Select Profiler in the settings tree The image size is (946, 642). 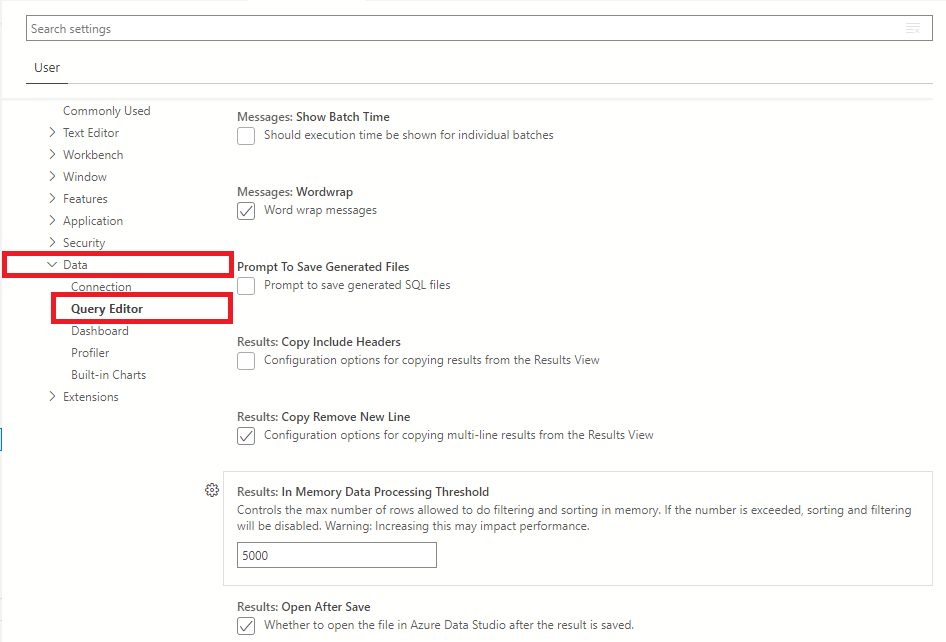(90, 353)
